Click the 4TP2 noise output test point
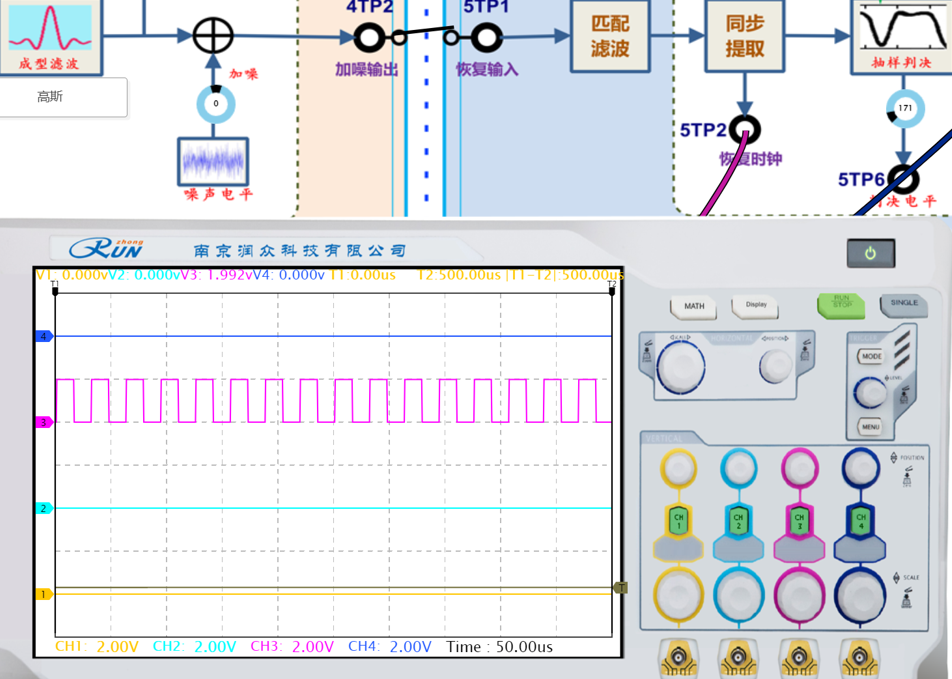Viewport: 952px width, 679px height. [x=369, y=38]
